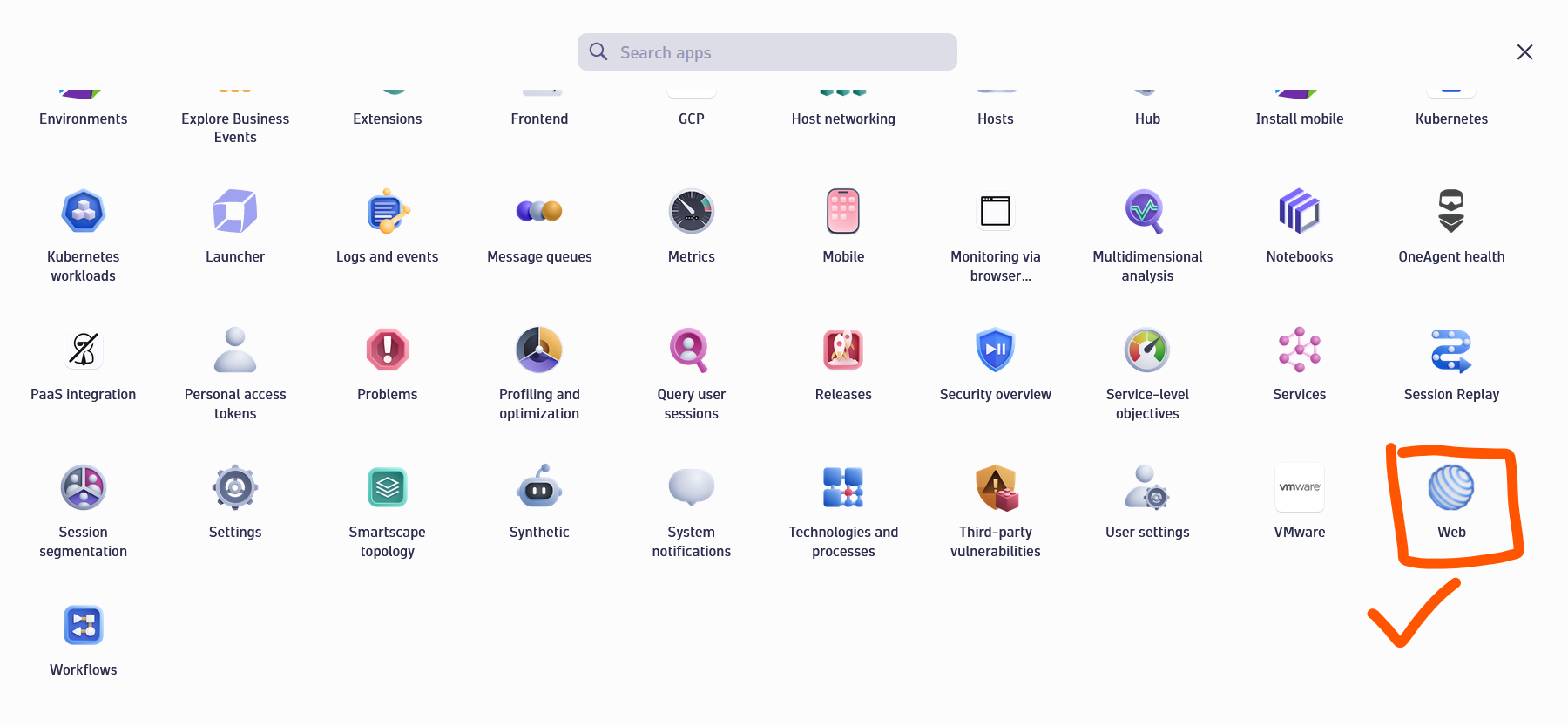Select the Notebooks app icon
1568x727 pixels.
point(1299,212)
